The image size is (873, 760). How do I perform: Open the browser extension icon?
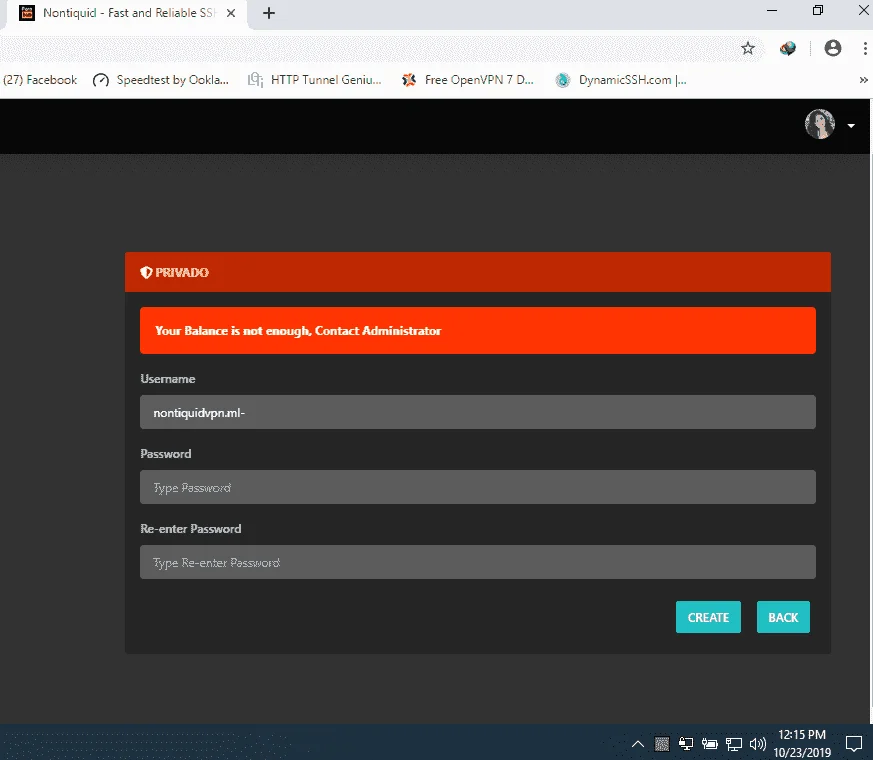(x=787, y=48)
